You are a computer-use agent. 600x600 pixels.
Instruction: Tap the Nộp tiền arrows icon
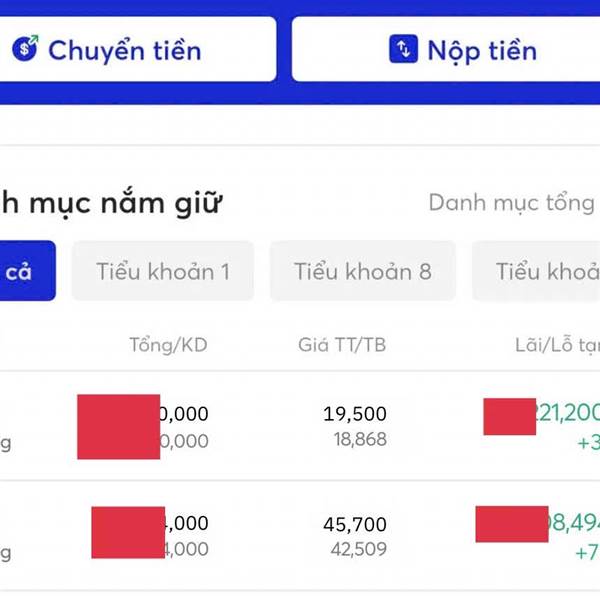click(x=403, y=49)
